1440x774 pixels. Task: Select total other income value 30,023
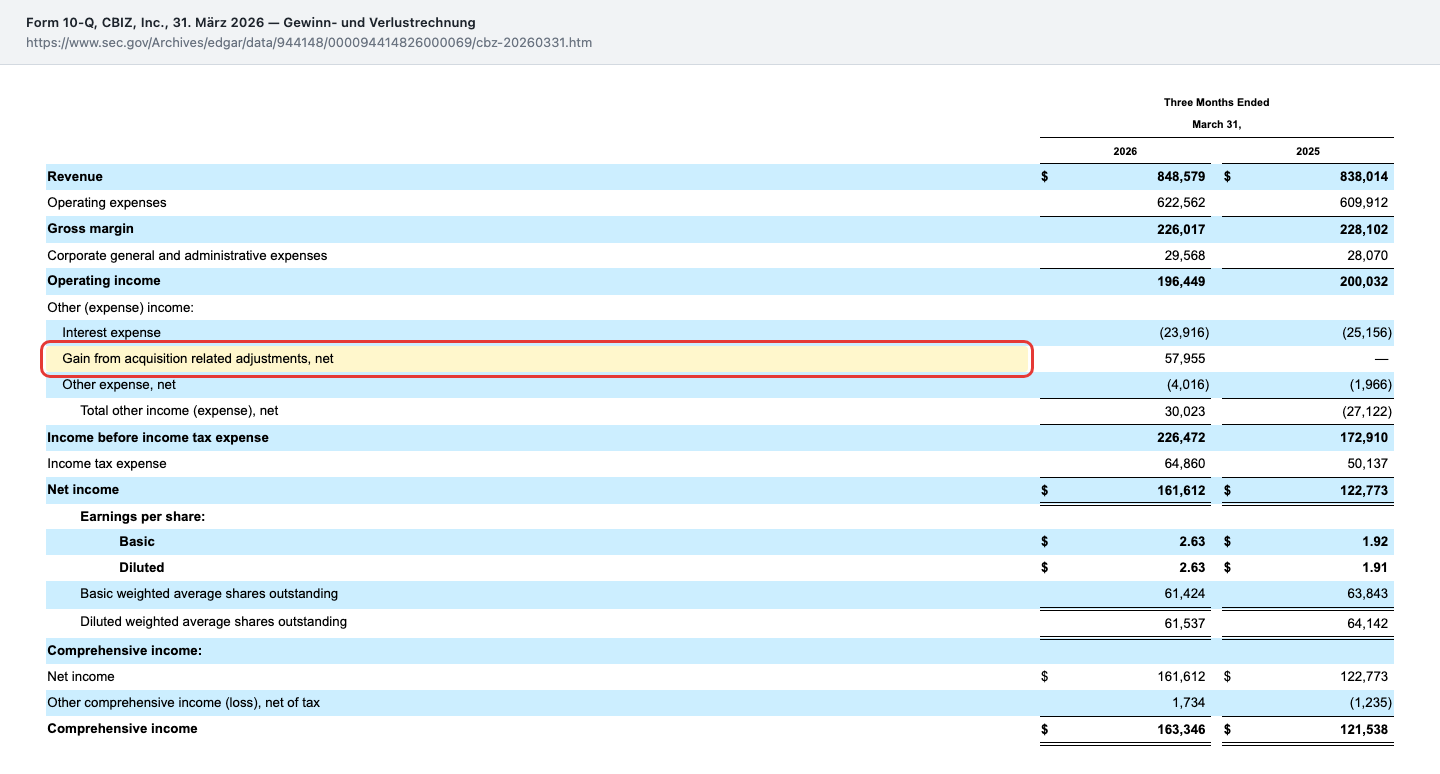click(1184, 411)
